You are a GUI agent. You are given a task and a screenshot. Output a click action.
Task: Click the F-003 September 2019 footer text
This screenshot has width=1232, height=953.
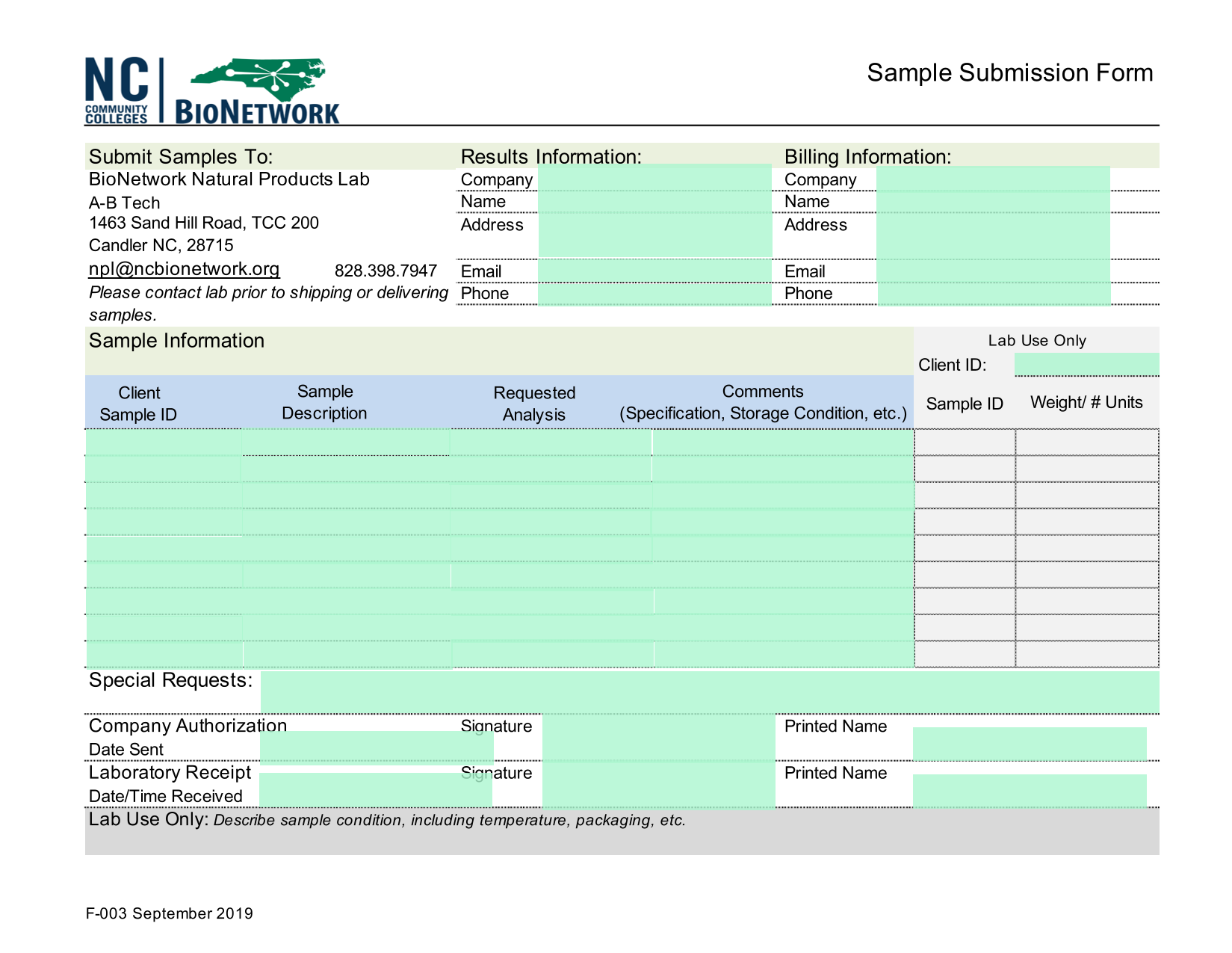click(x=170, y=913)
